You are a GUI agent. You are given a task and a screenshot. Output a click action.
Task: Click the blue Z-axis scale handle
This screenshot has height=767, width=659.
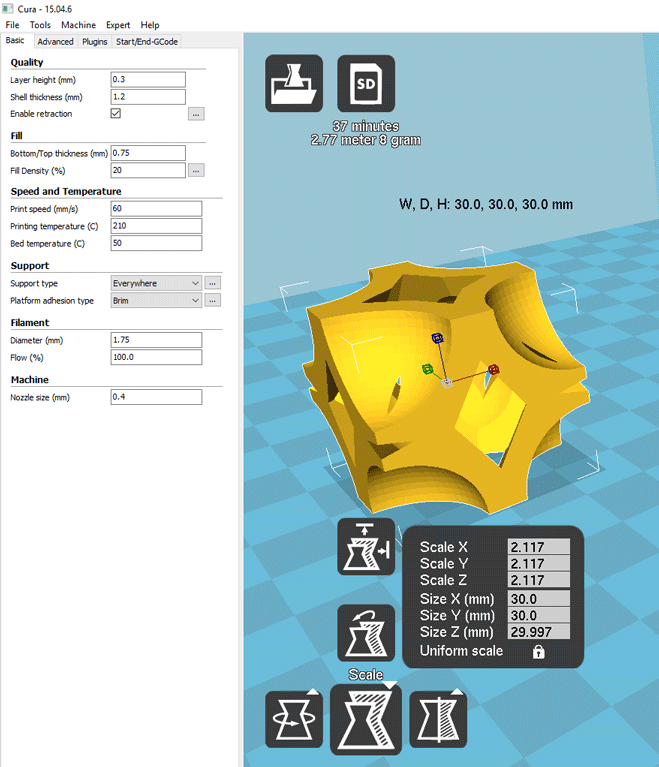click(437, 338)
